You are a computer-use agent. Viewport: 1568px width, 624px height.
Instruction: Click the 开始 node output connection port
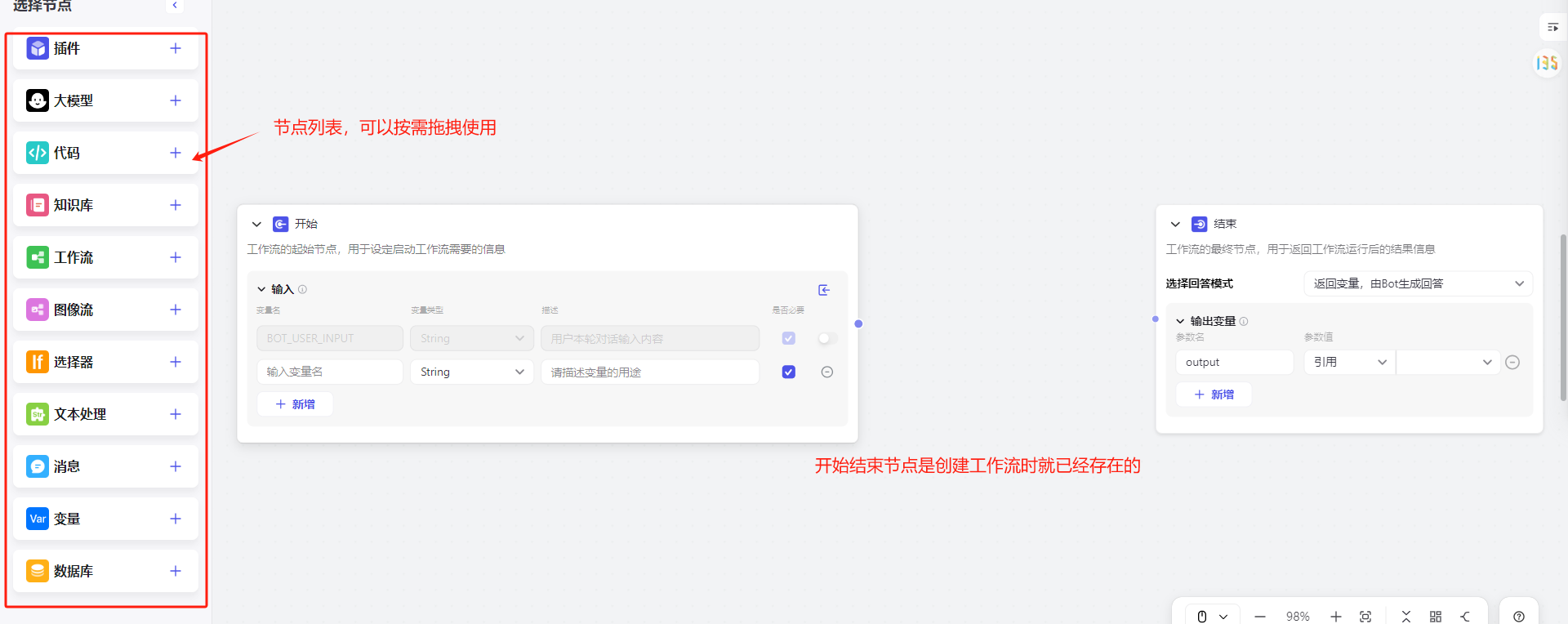(858, 324)
